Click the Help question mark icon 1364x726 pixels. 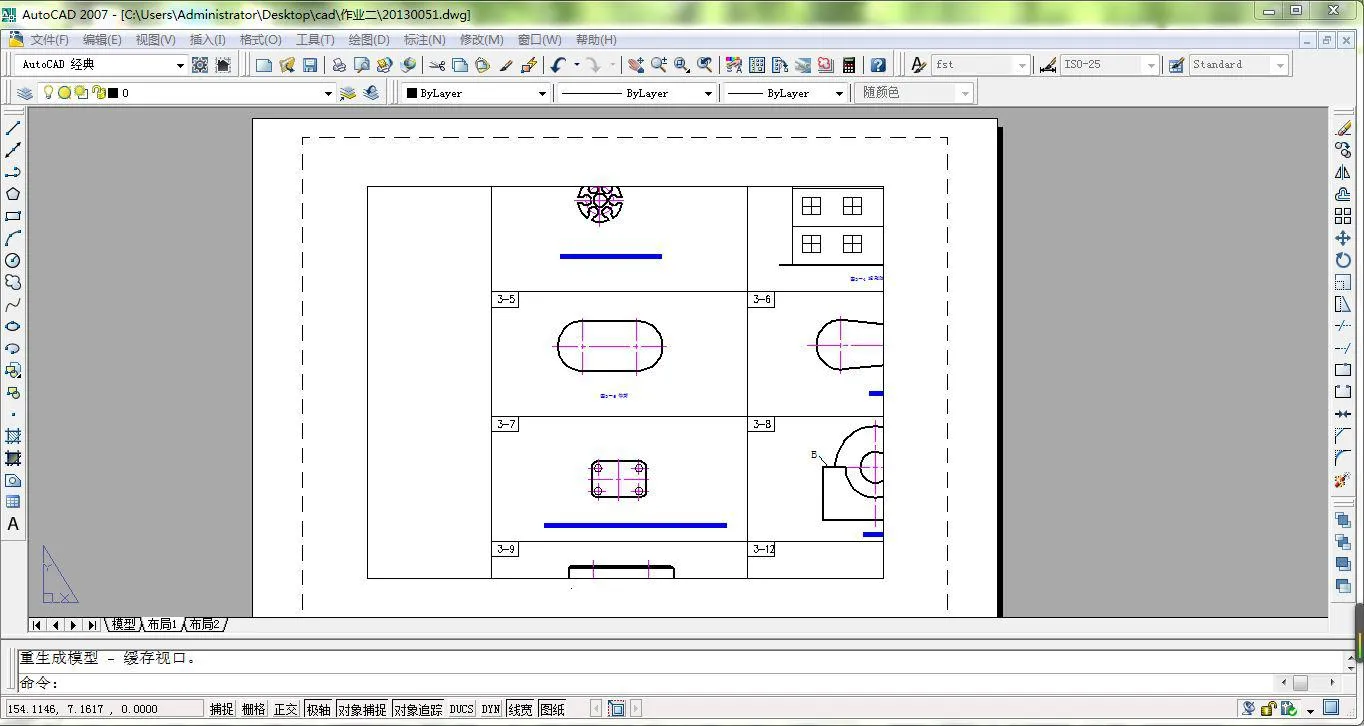(x=878, y=65)
